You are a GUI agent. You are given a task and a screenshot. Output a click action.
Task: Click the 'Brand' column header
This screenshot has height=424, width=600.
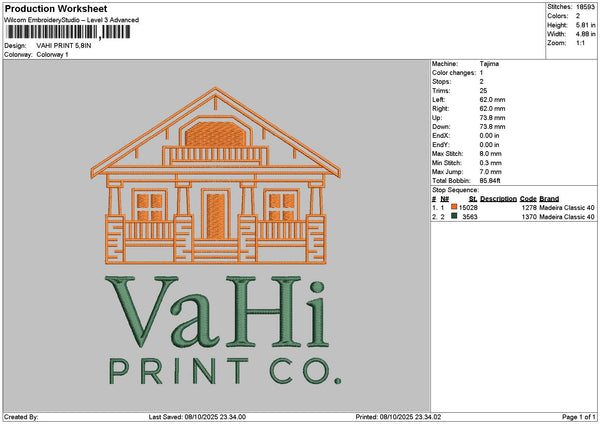549,199
